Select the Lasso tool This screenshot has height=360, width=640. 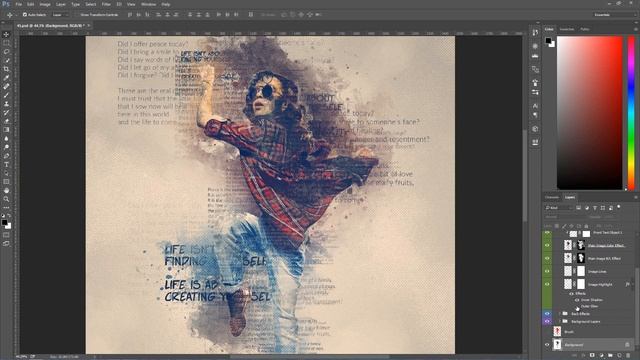click(x=6, y=52)
